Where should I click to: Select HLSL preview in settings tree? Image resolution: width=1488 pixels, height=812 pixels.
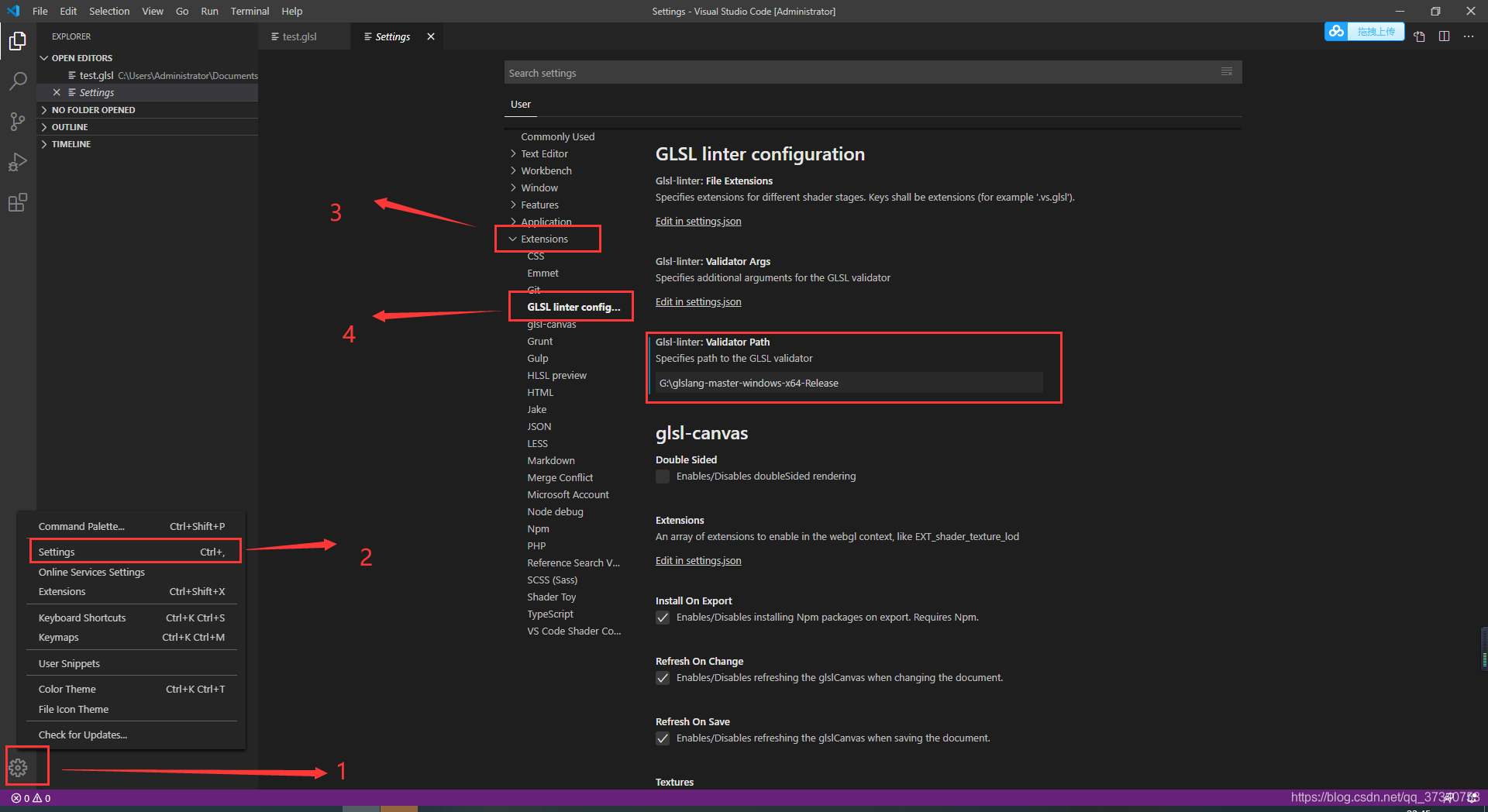coord(556,375)
